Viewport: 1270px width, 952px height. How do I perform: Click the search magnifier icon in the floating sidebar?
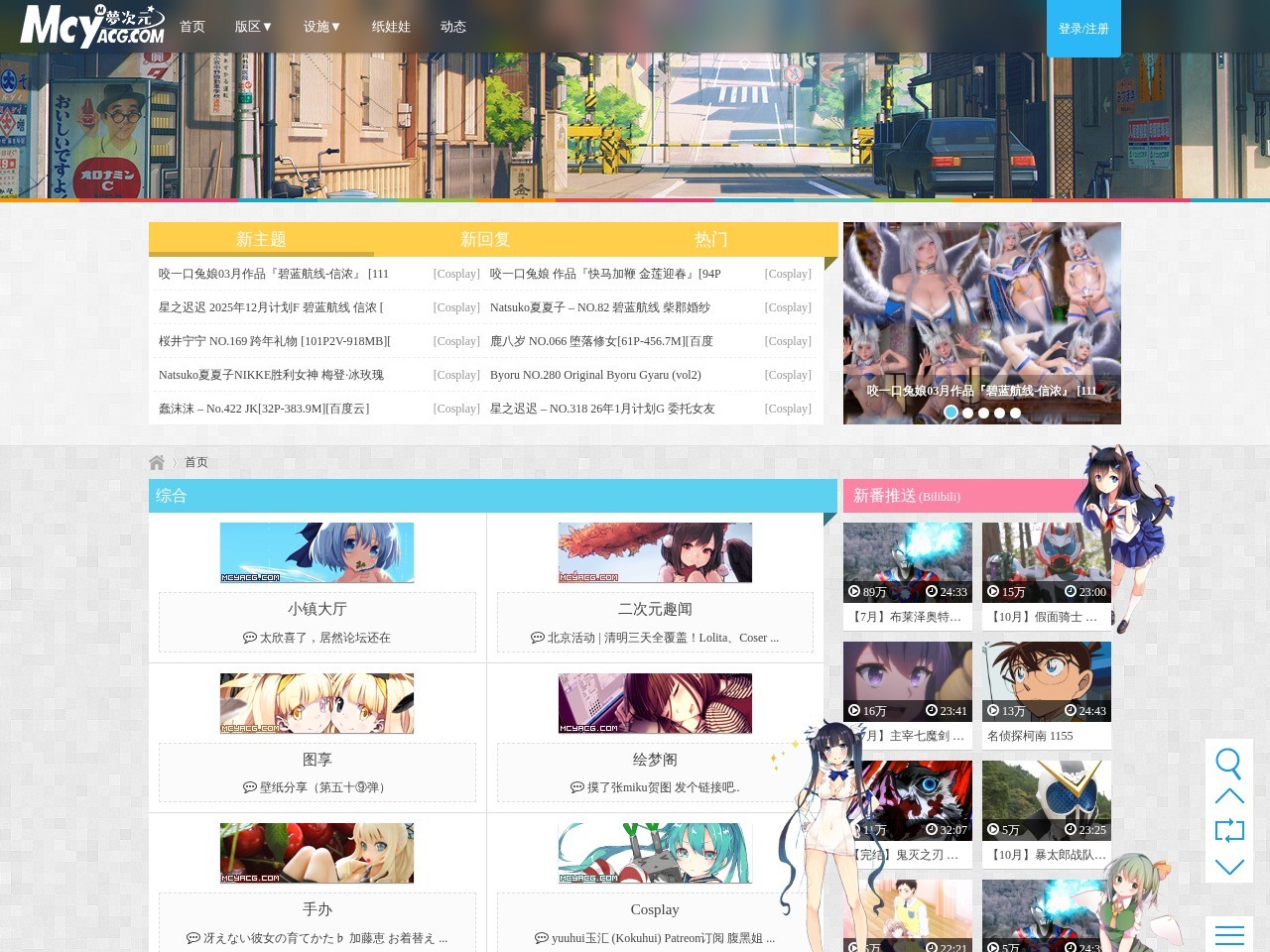pos(1229,764)
